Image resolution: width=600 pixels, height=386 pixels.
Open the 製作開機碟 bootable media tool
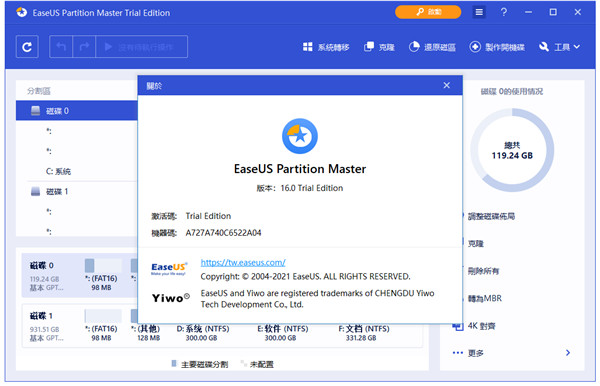pos(497,47)
